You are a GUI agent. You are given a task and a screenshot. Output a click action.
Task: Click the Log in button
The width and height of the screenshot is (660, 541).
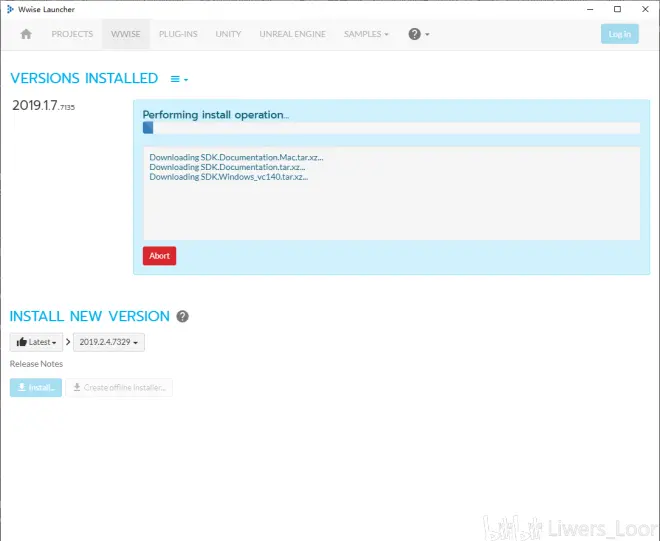620,34
